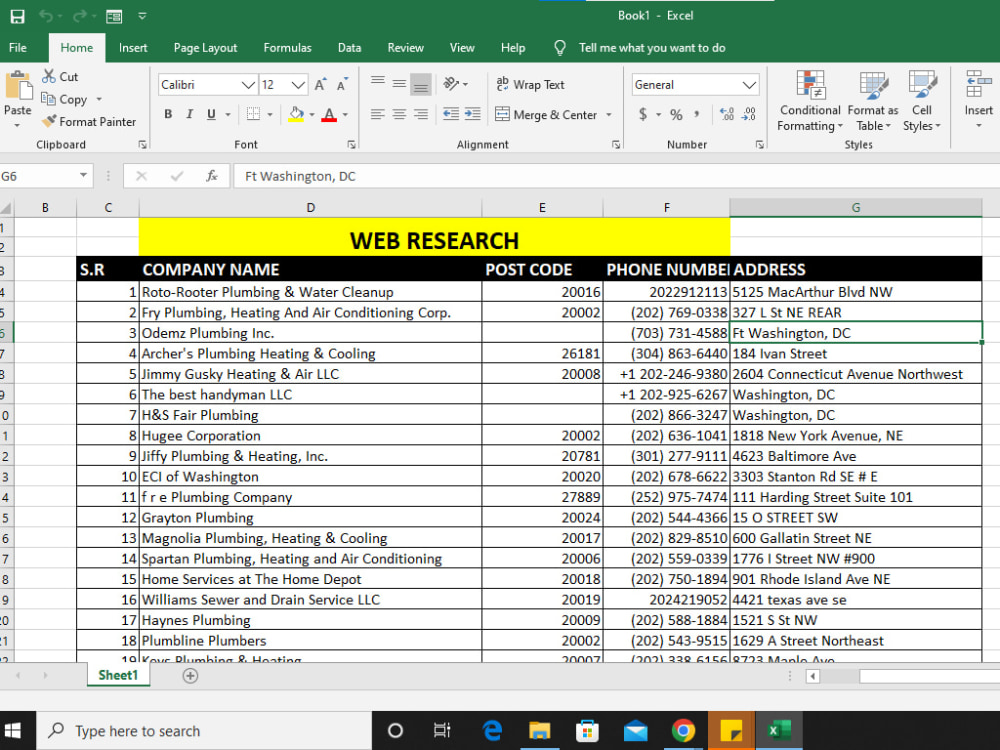Screen dimensions: 1000x750
Task: Click Format as Table button
Action: [872, 99]
